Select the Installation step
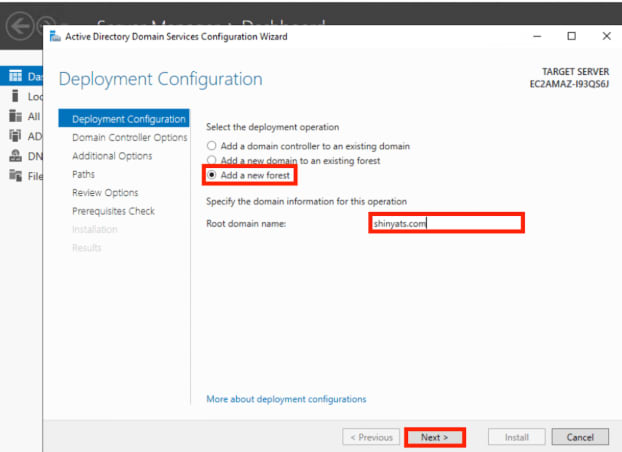622x452 pixels. tap(94, 229)
